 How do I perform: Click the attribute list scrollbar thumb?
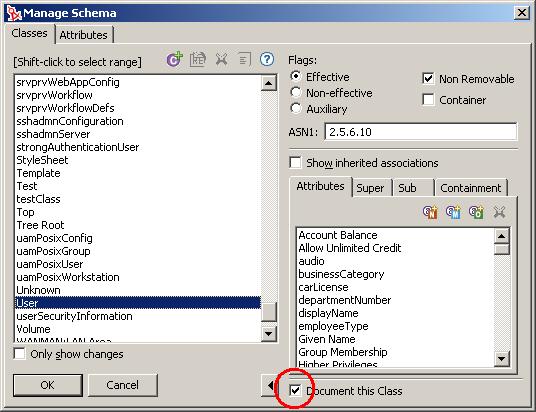[502, 249]
